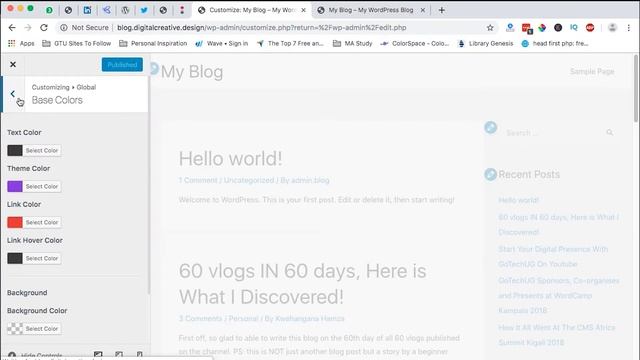The image size is (640, 360).
Task: Click the 1 Comment link
Action: click(198, 180)
